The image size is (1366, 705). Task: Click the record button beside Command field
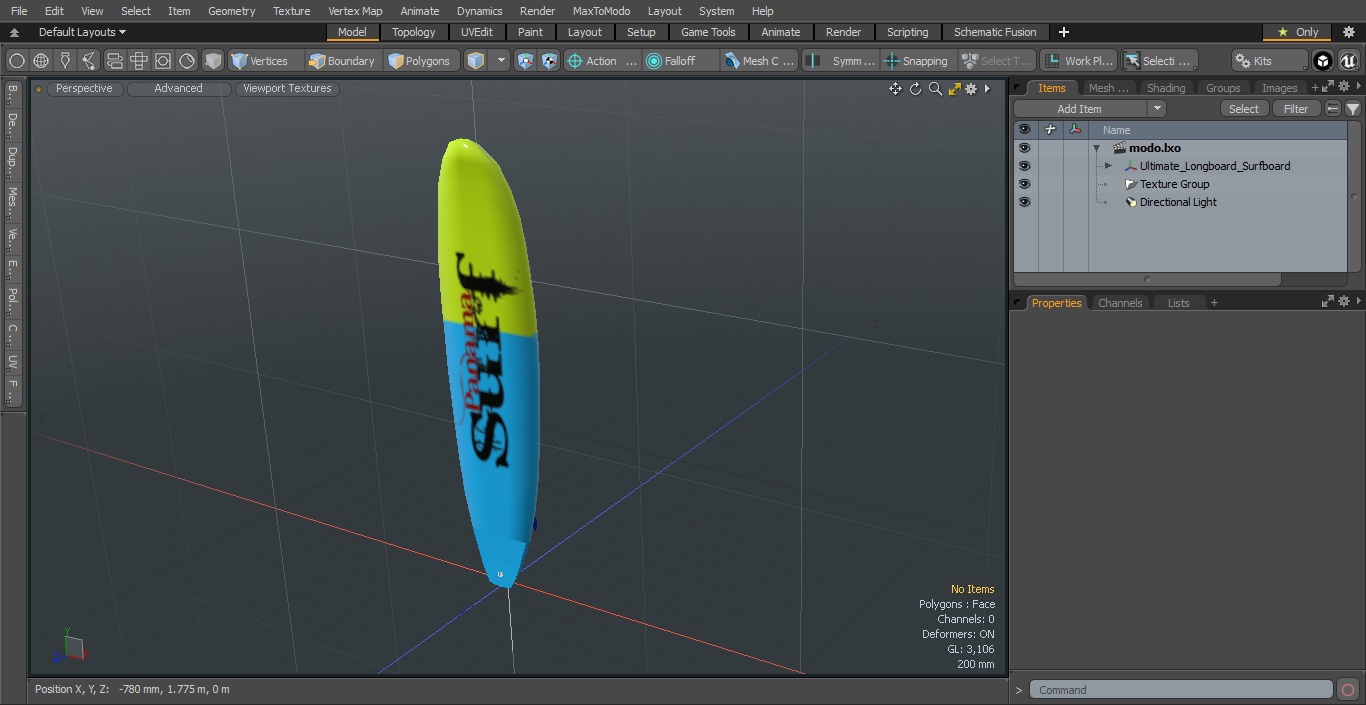(1348, 690)
